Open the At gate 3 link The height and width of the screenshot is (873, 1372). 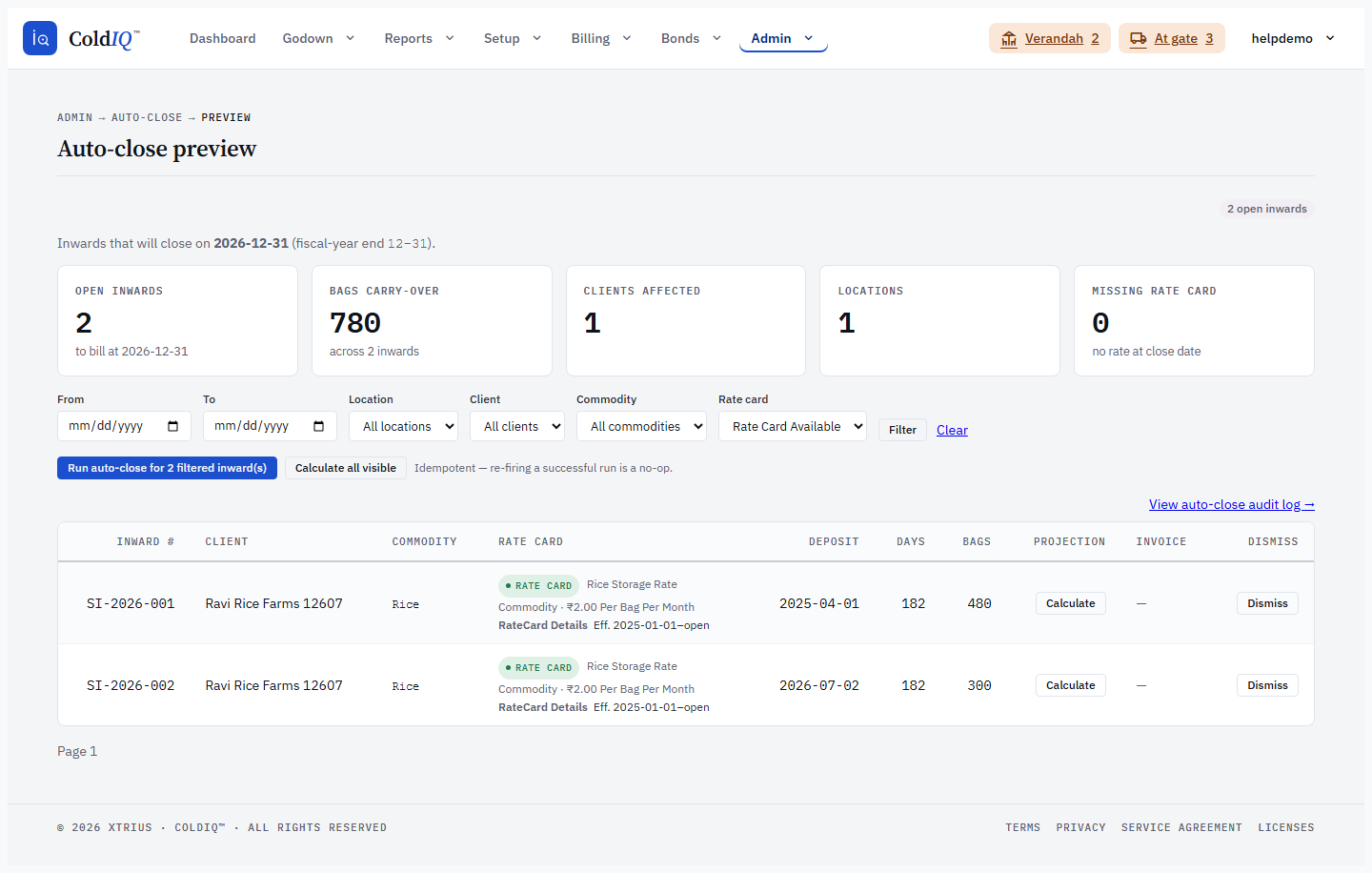tap(1172, 38)
